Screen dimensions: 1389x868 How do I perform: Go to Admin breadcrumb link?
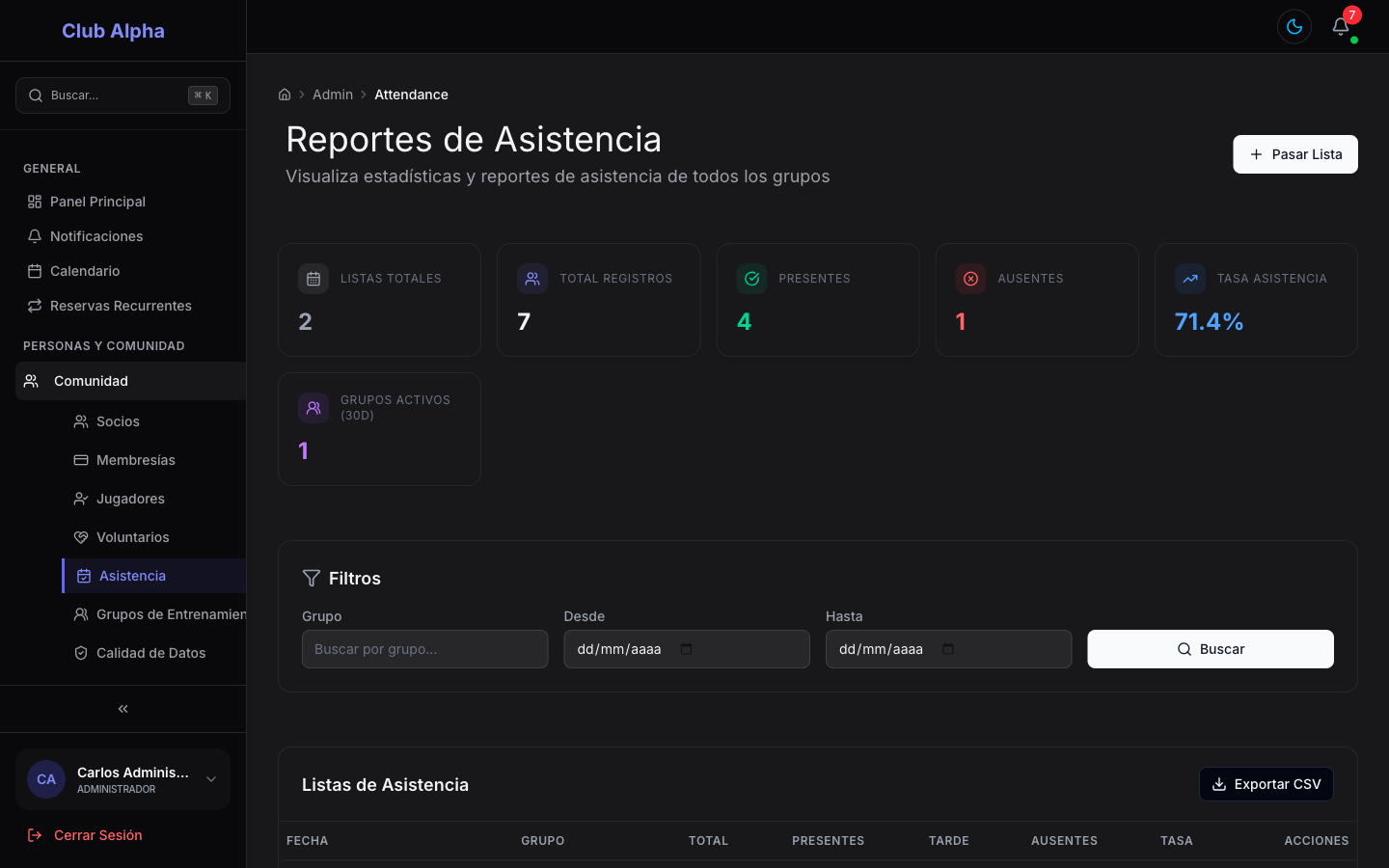pyautogui.click(x=333, y=95)
